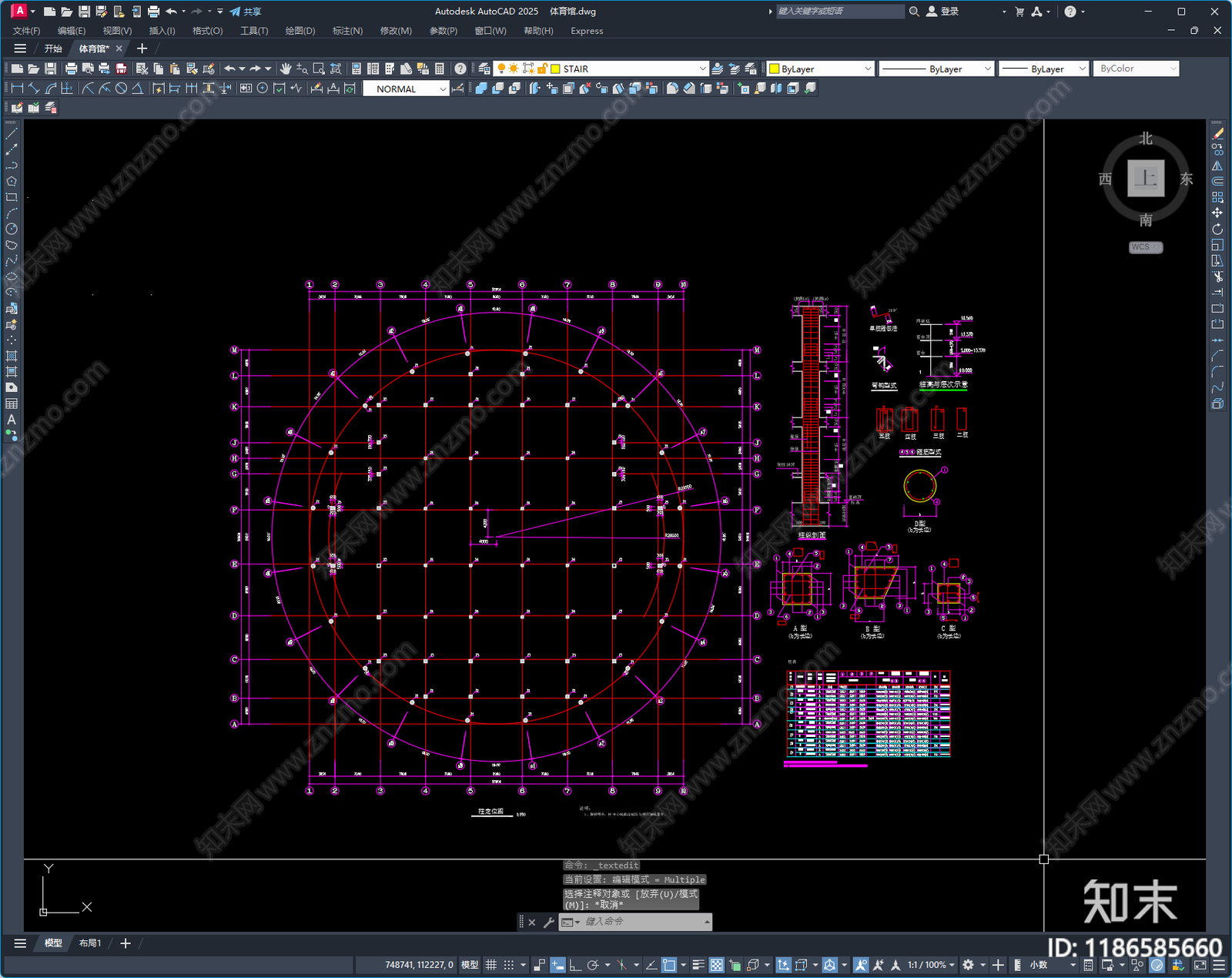Screen dimensions: 1232x978
Task: Select the Pan hand tool
Action: (x=286, y=69)
